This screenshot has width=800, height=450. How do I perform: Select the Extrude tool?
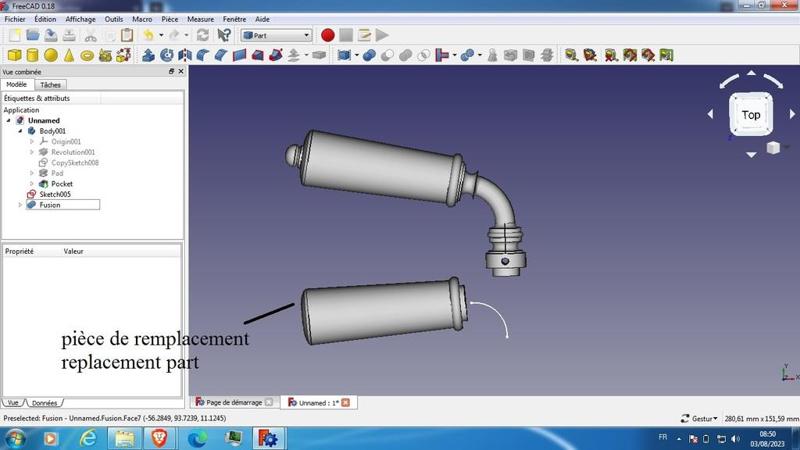coord(148,55)
